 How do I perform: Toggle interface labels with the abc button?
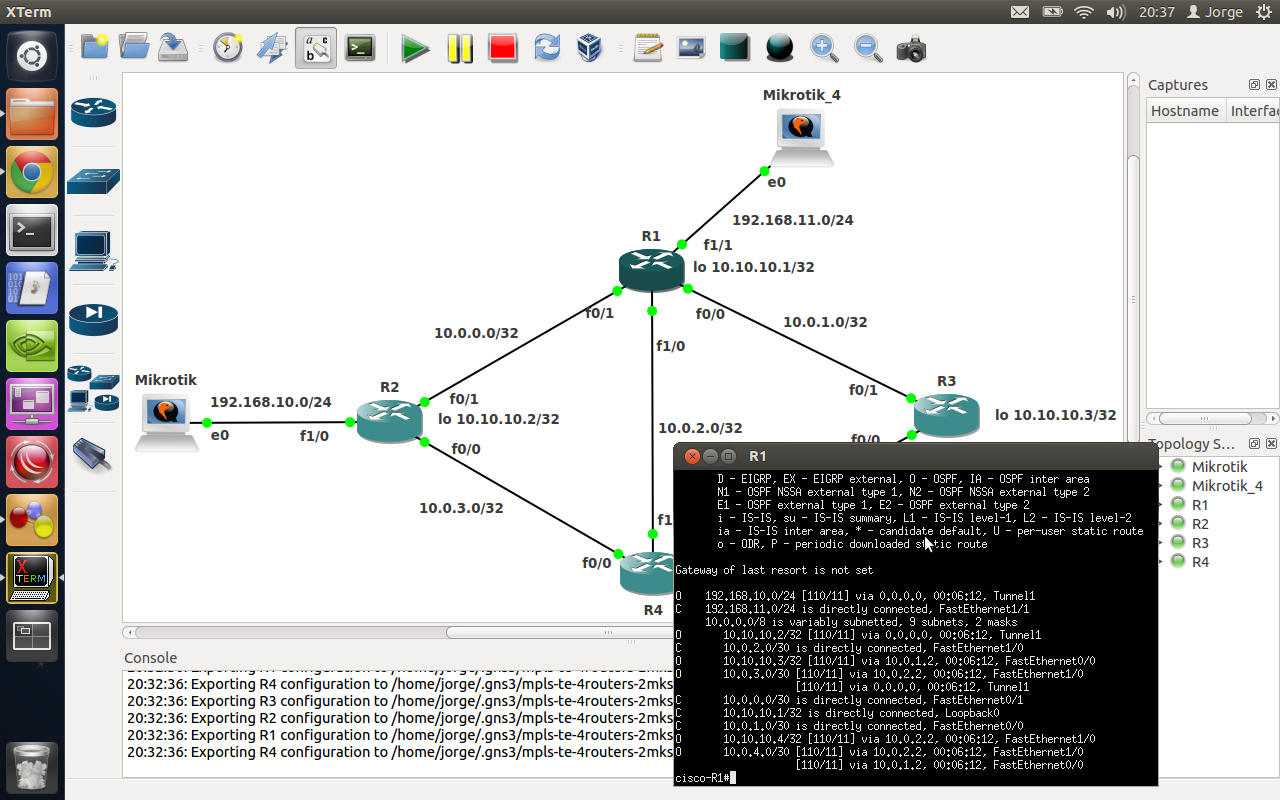click(x=316, y=48)
